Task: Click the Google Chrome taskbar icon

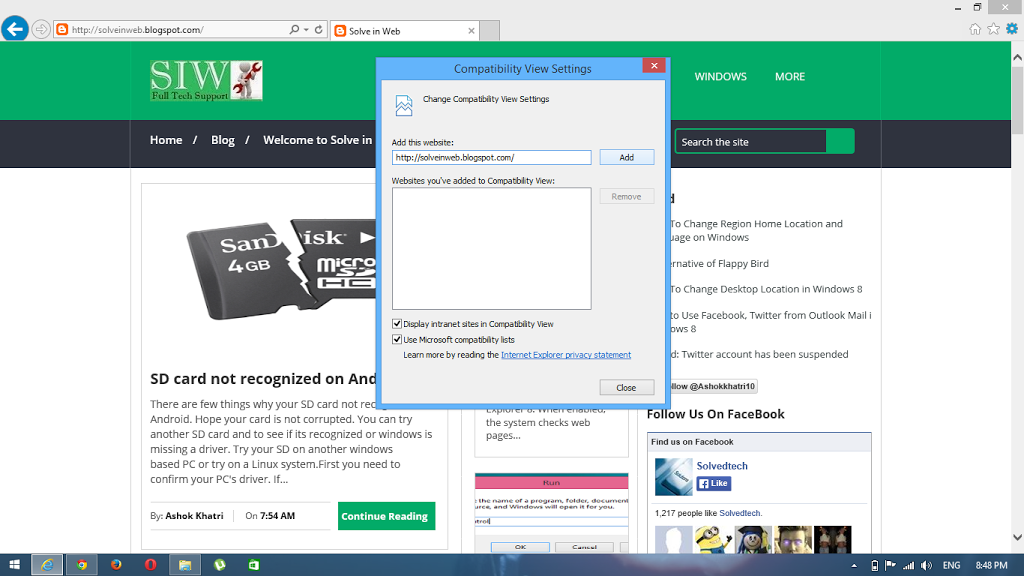Action: (82, 565)
